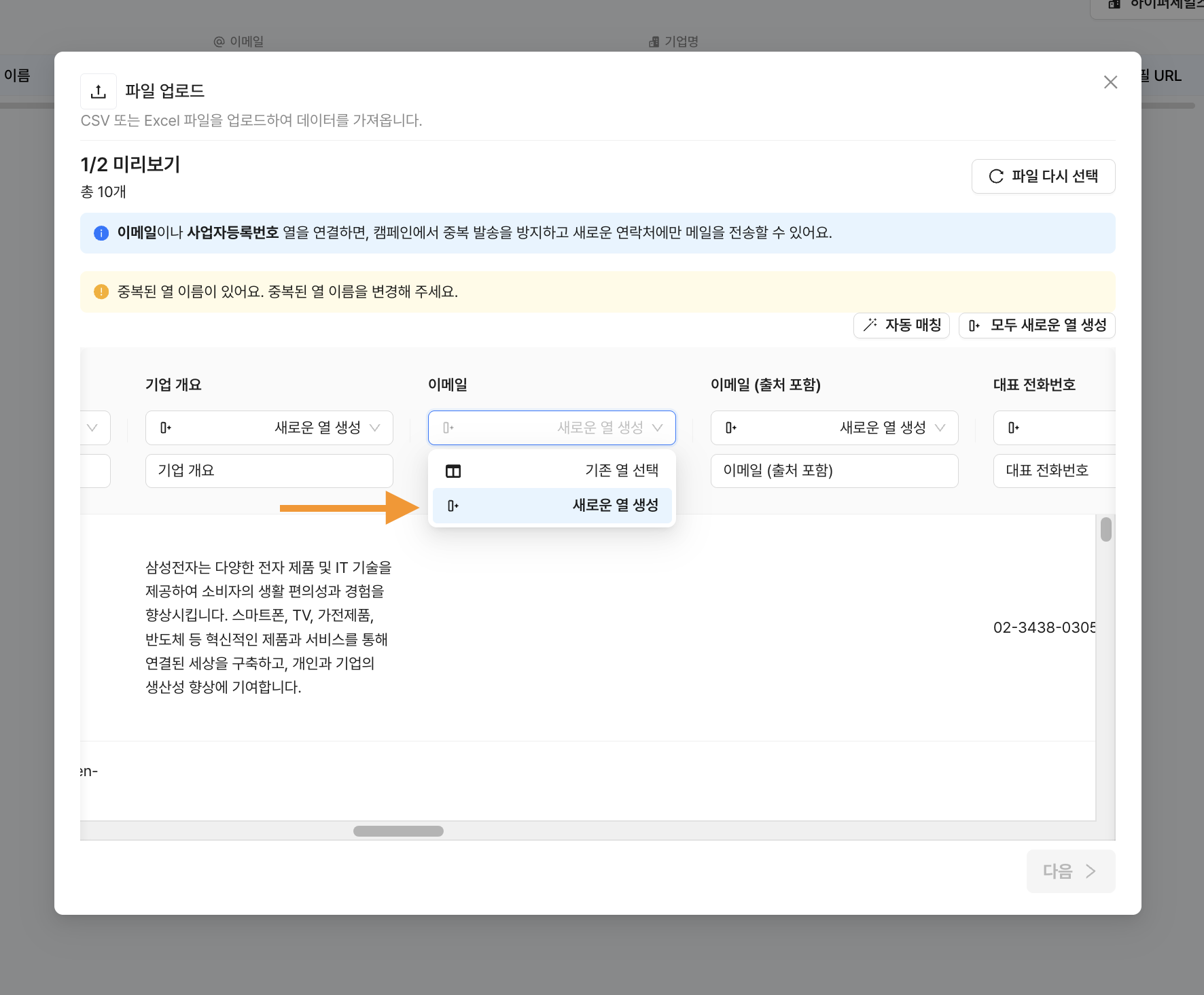Open the 이메일 (출처 포함) mapping dropdown
This screenshot has width=1204, height=995.
click(x=834, y=427)
